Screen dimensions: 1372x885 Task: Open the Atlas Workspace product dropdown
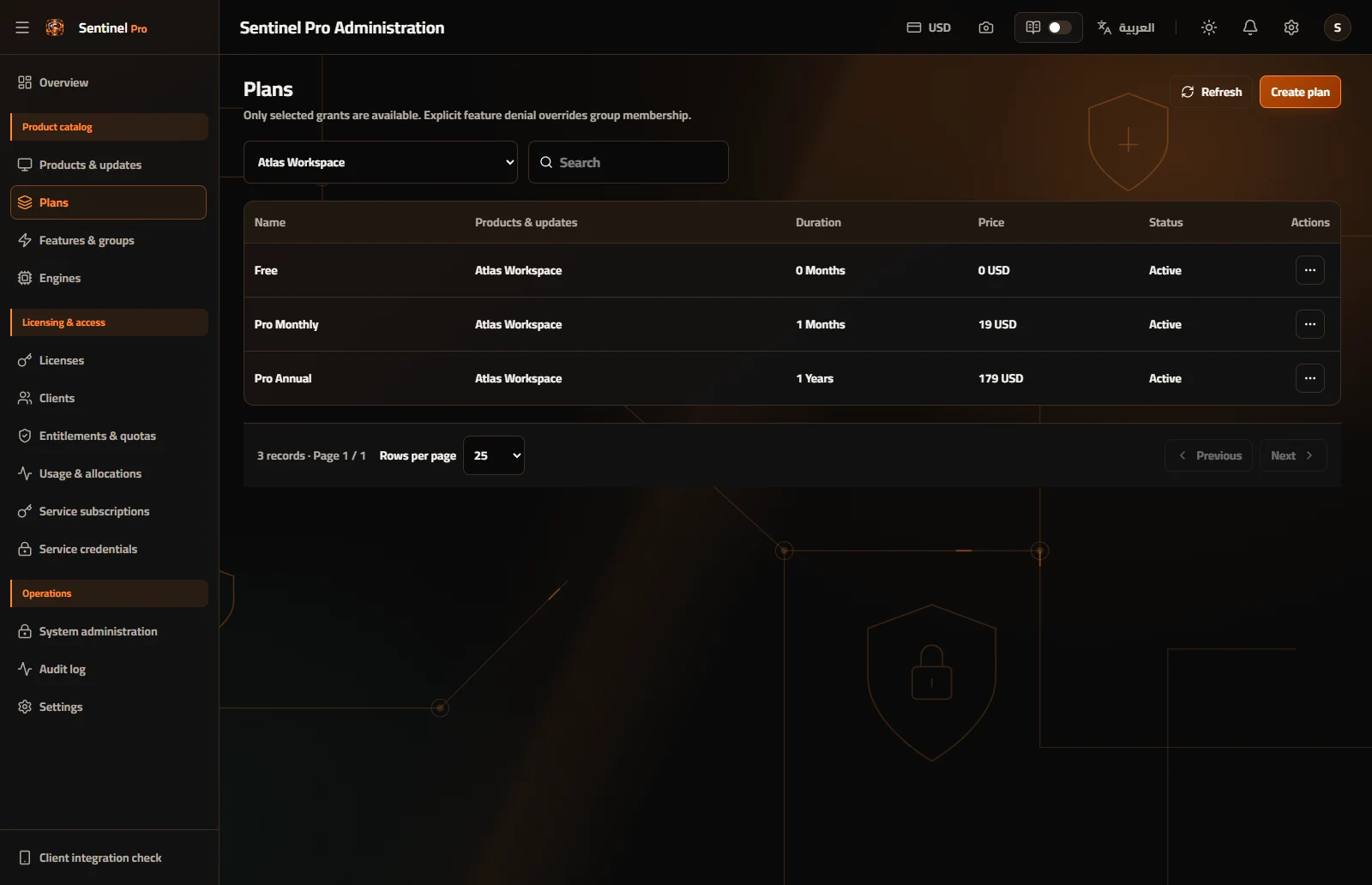pos(381,162)
